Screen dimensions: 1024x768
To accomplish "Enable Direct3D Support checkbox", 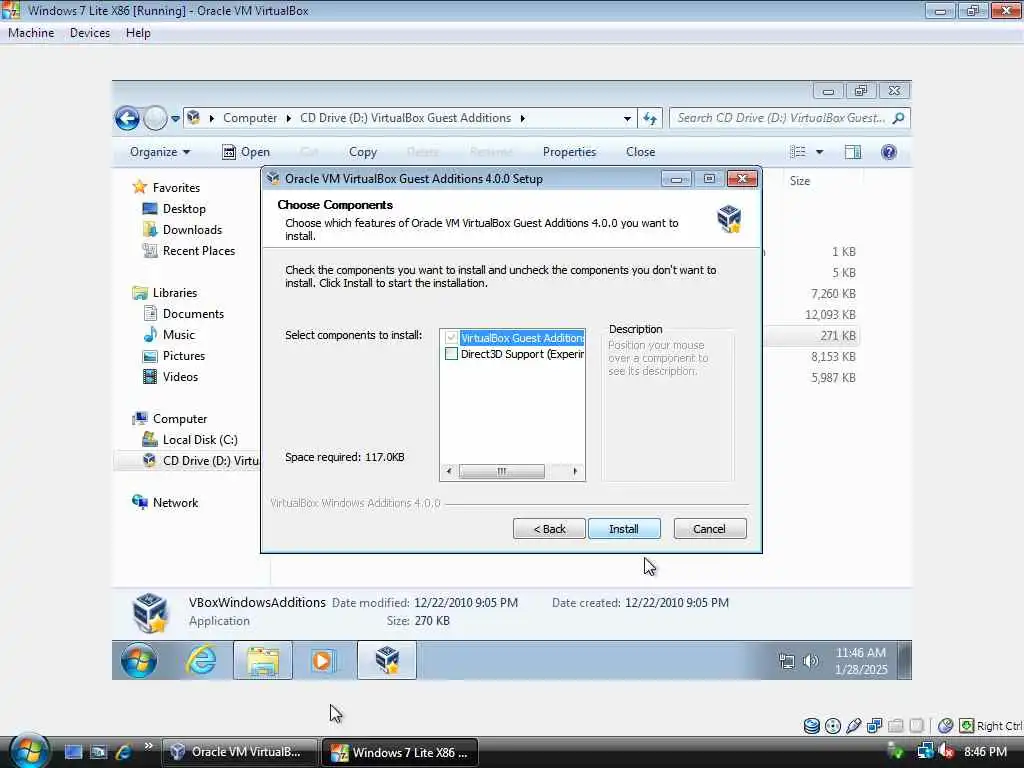I will pyautogui.click(x=451, y=354).
